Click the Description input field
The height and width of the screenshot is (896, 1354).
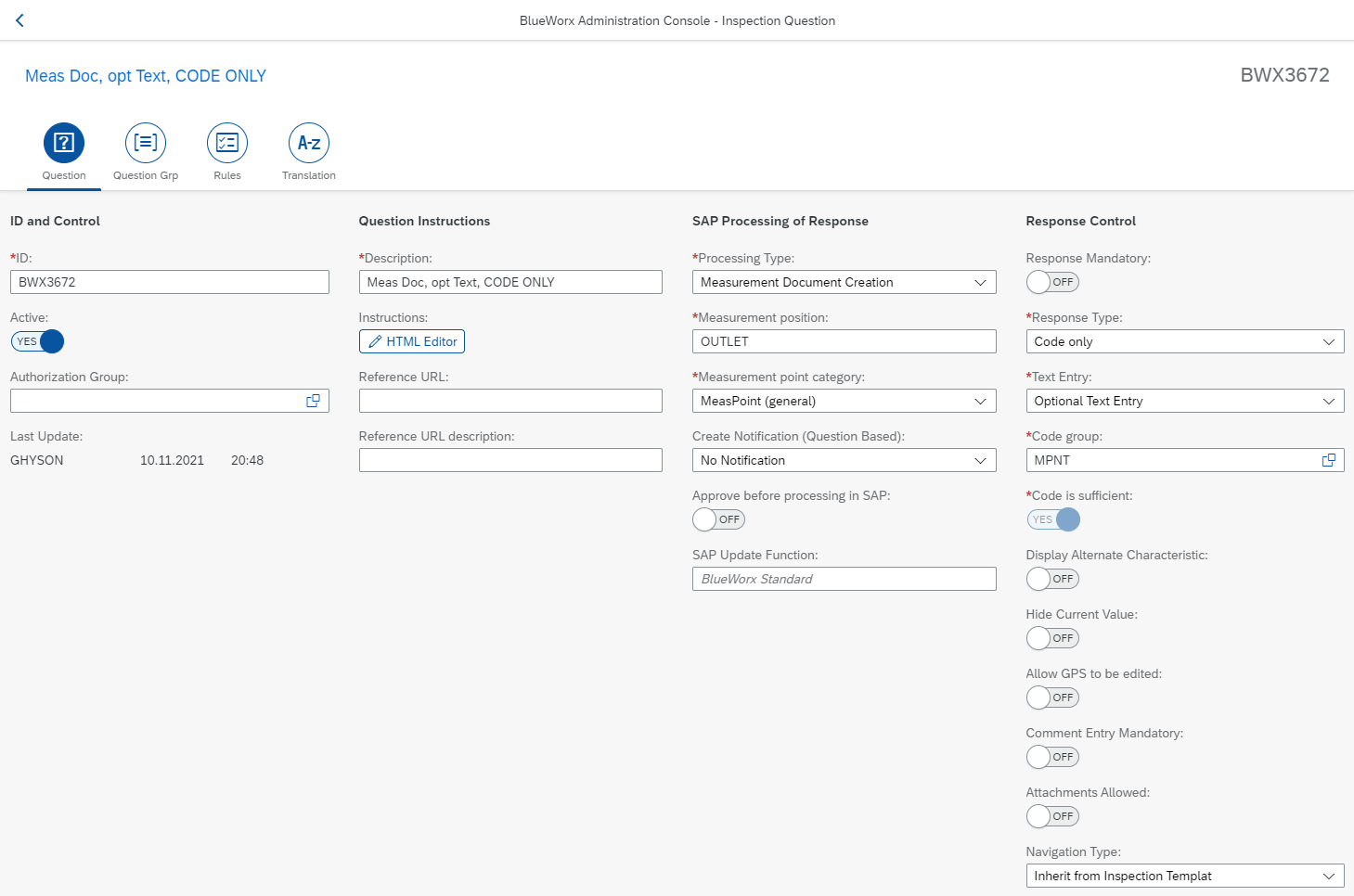pyautogui.click(x=510, y=282)
